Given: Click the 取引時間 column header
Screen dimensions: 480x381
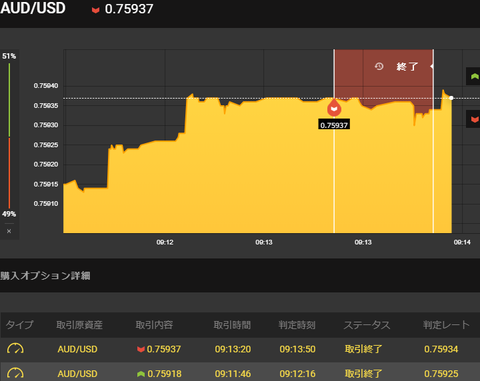Looking at the screenshot, I should 232,325.
